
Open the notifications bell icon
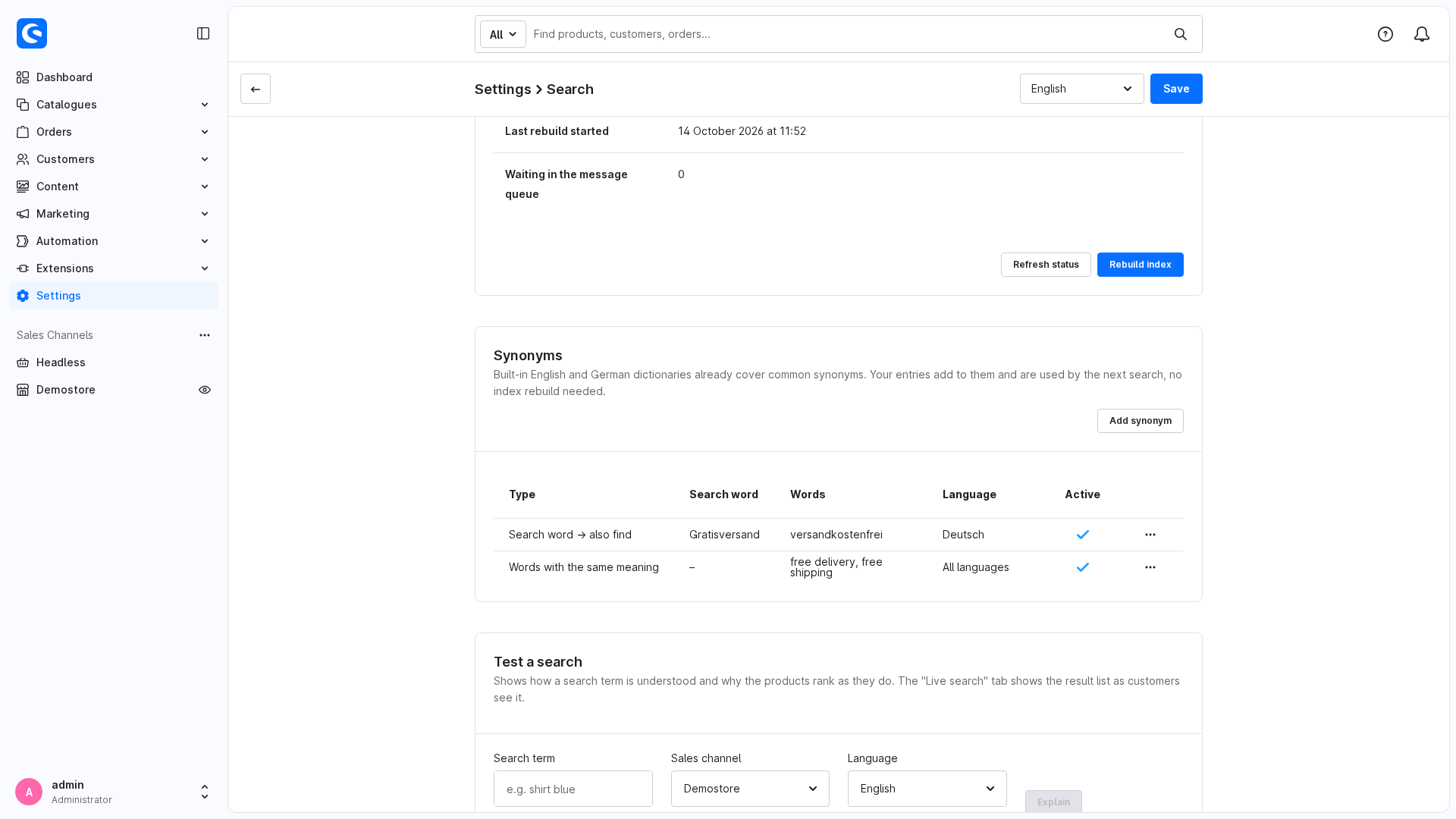coord(1422,34)
